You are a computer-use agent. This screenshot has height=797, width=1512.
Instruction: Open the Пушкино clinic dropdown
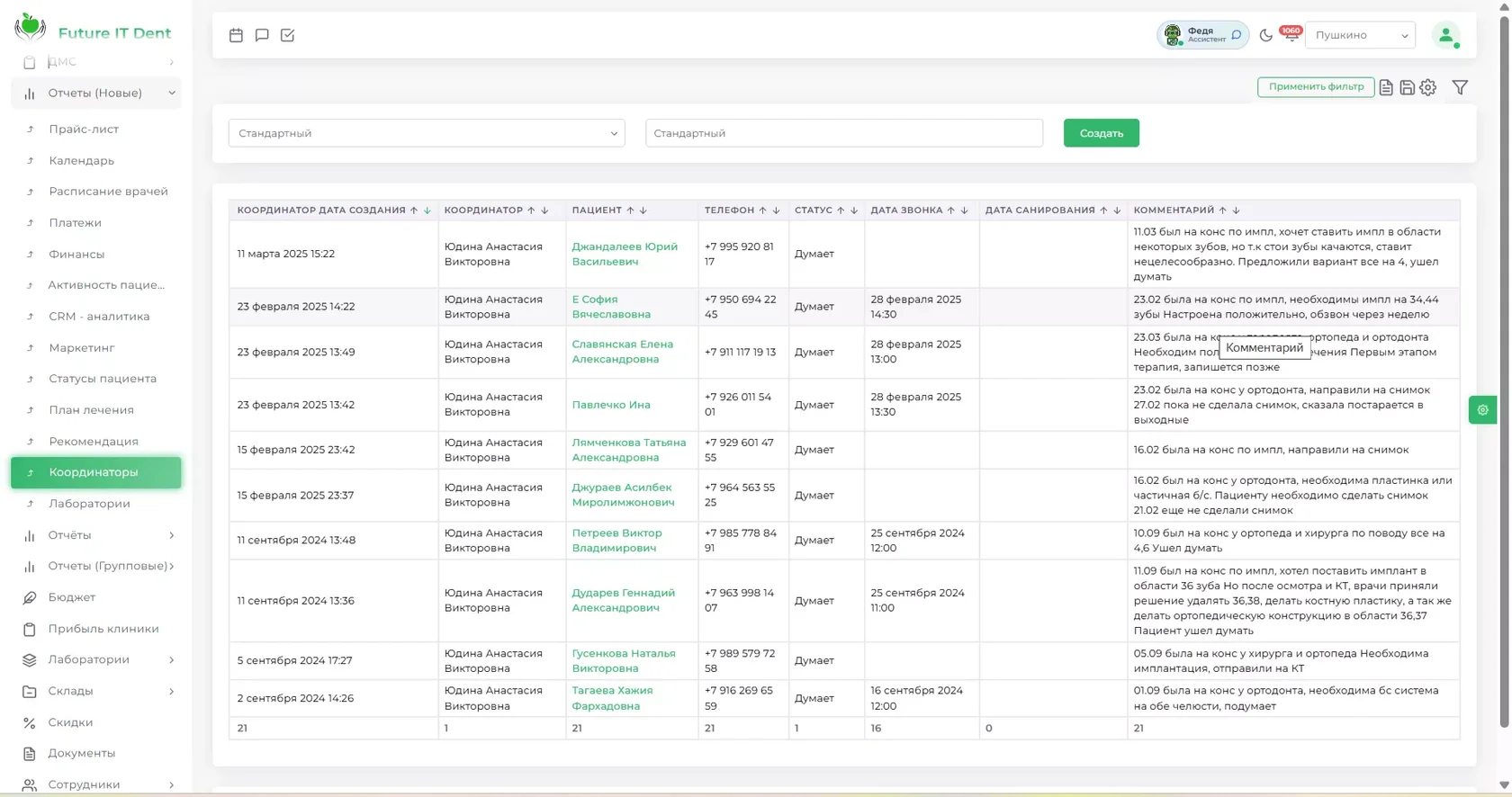pos(1360,35)
